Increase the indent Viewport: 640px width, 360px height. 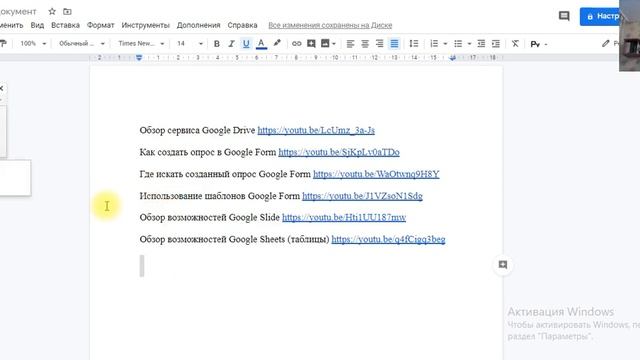(496, 44)
